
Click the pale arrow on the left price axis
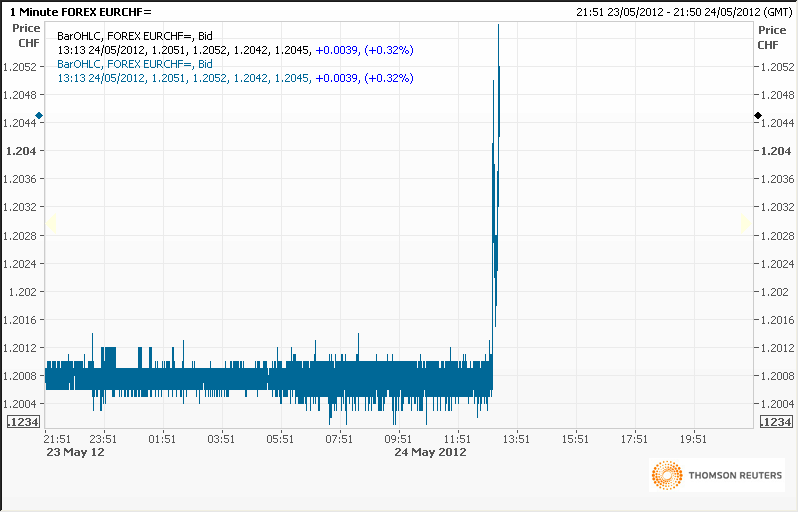[51, 223]
